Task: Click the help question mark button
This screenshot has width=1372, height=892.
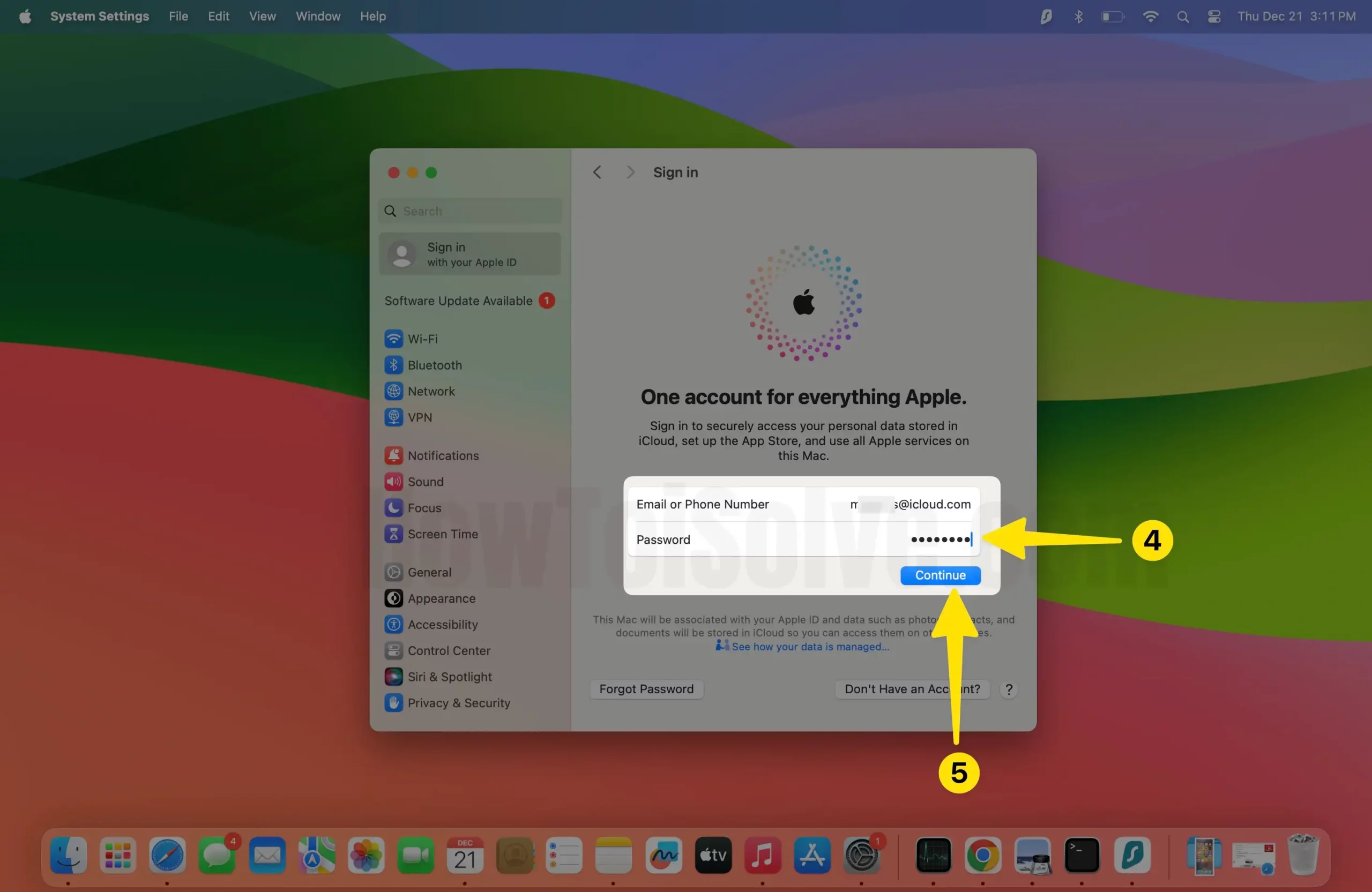Action: tap(1009, 689)
